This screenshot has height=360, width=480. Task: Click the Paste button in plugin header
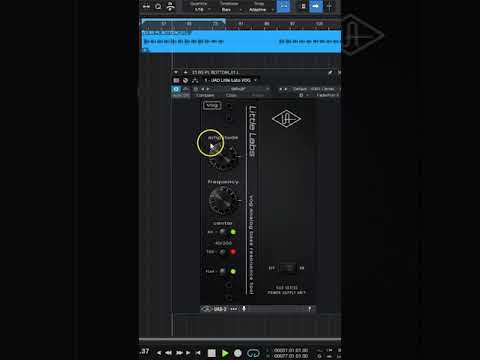(x=257, y=95)
